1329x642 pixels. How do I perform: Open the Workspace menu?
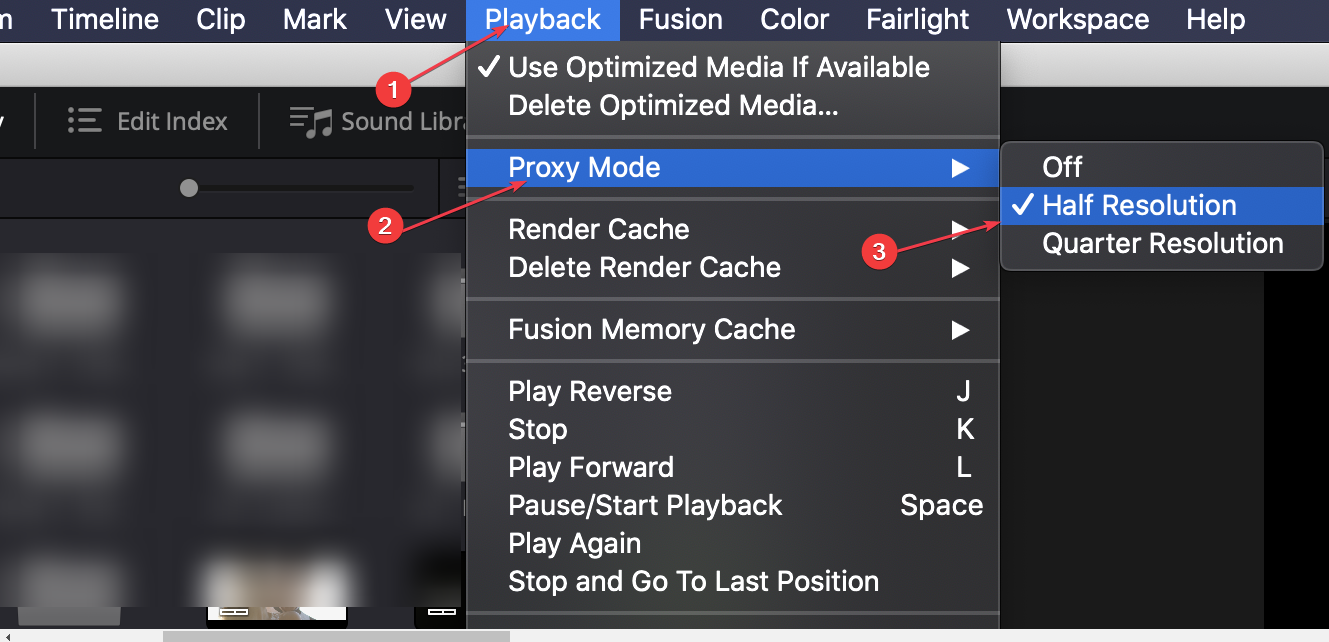1077,19
